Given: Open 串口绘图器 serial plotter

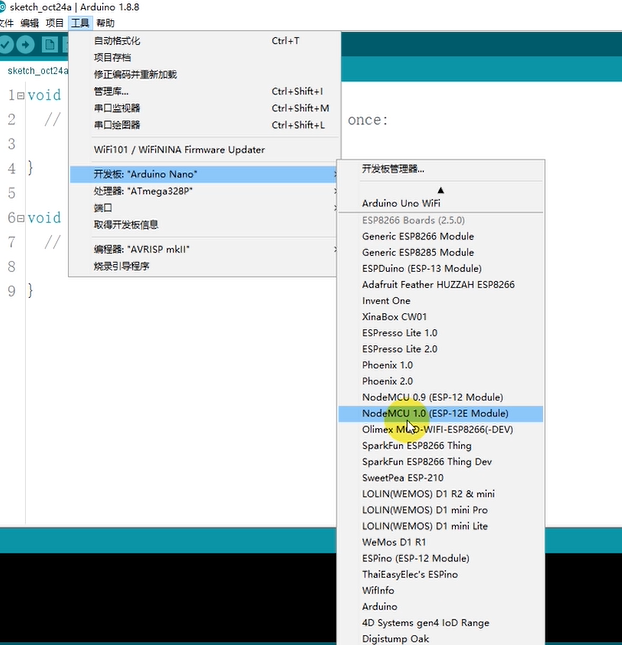Looking at the screenshot, I should coord(204,125).
